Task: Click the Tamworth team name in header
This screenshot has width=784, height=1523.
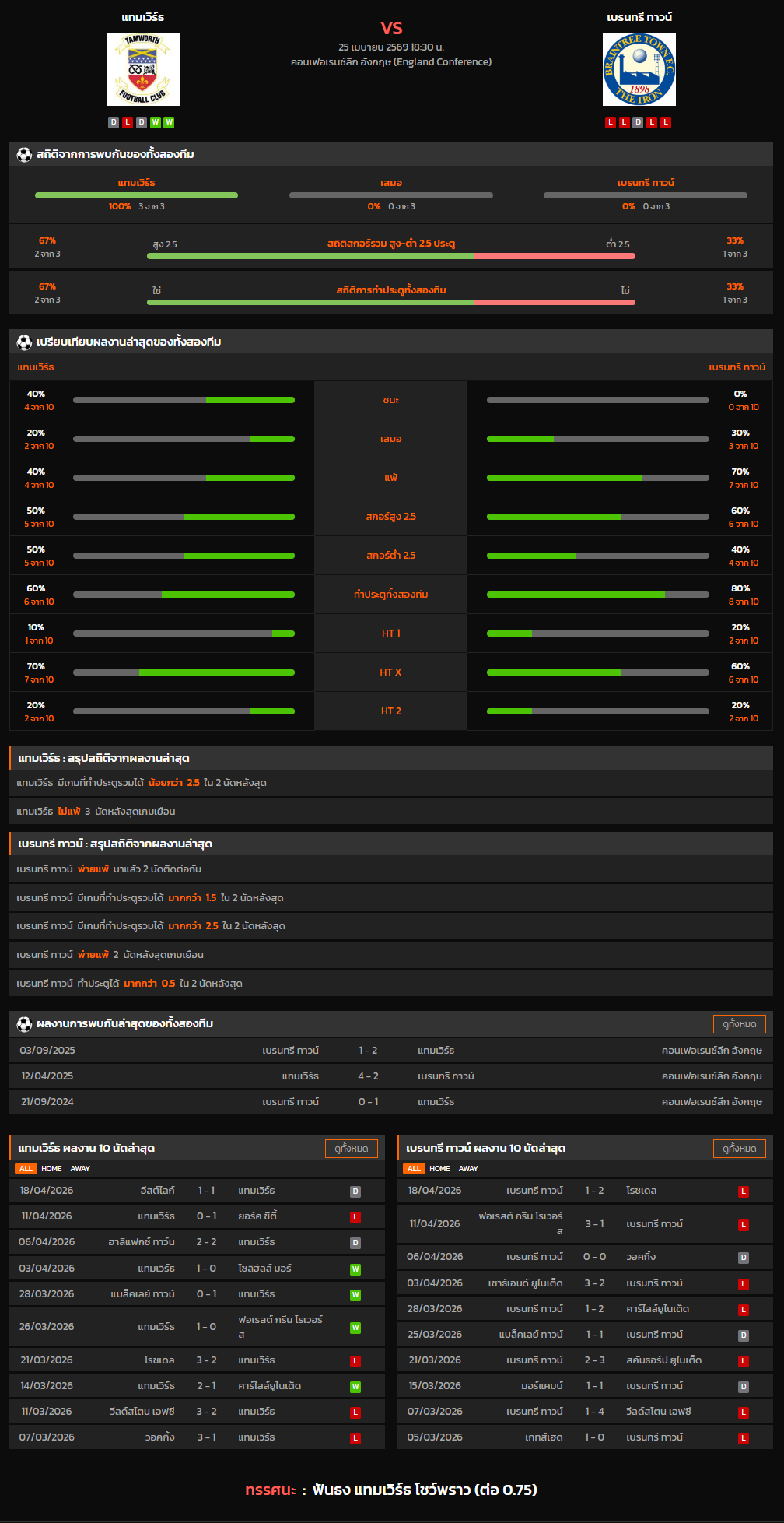Action: 143,17
